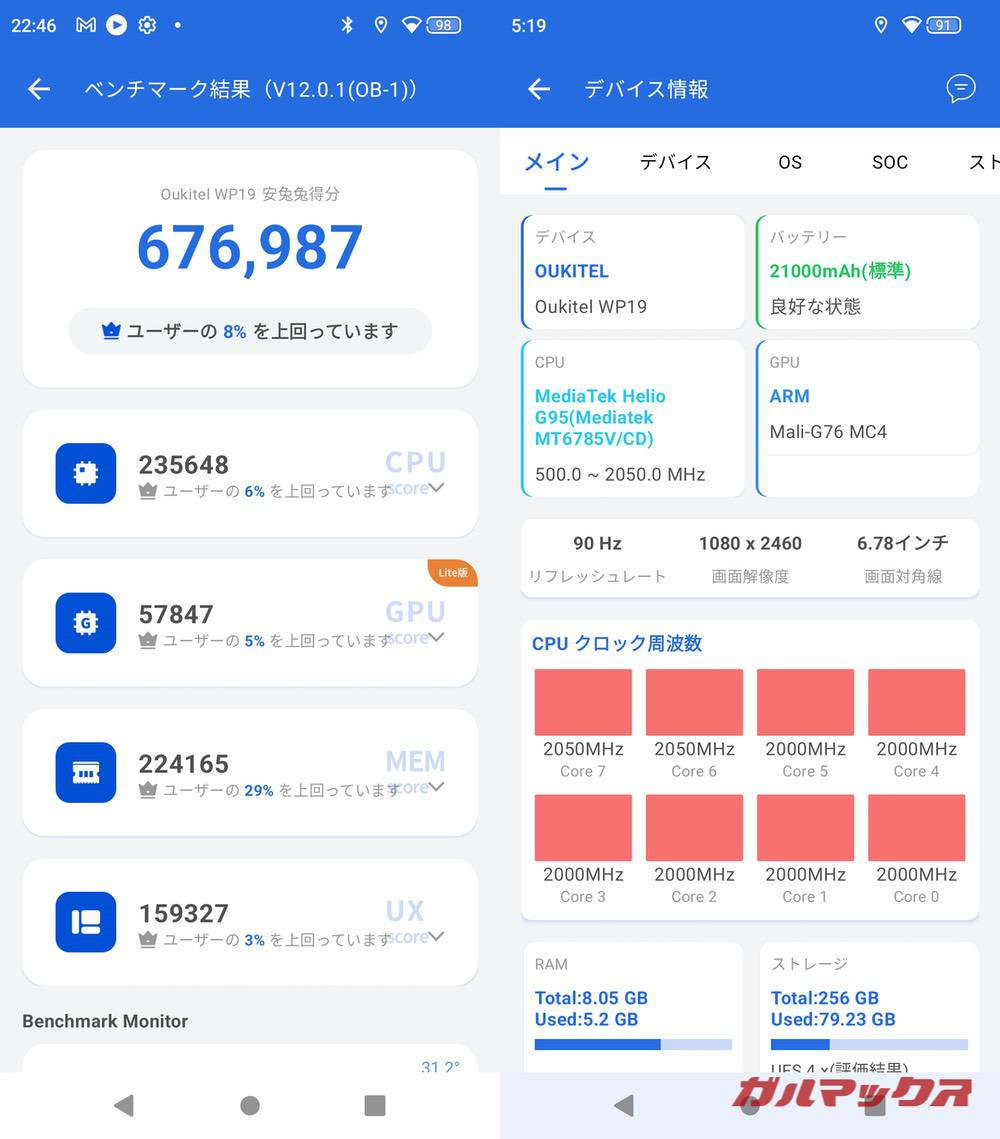This screenshot has width=1000, height=1139.
Task: Tap the 1080 x 2460 resolution value
Action: click(x=750, y=543)
